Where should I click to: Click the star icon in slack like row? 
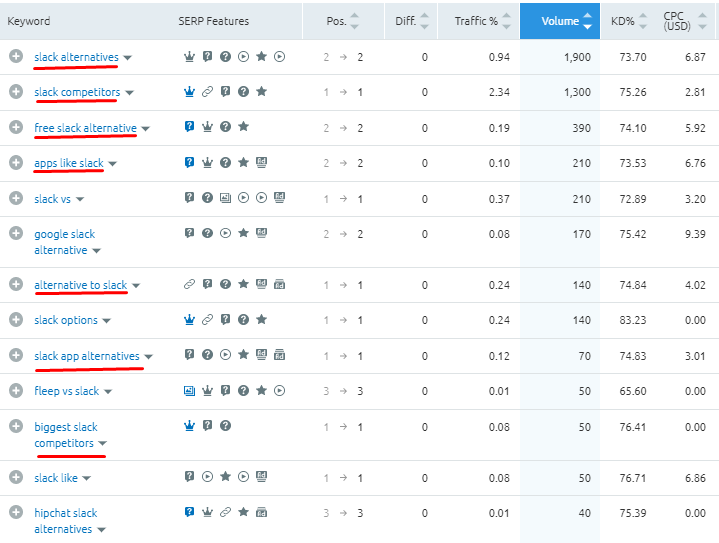coord(225,477)
